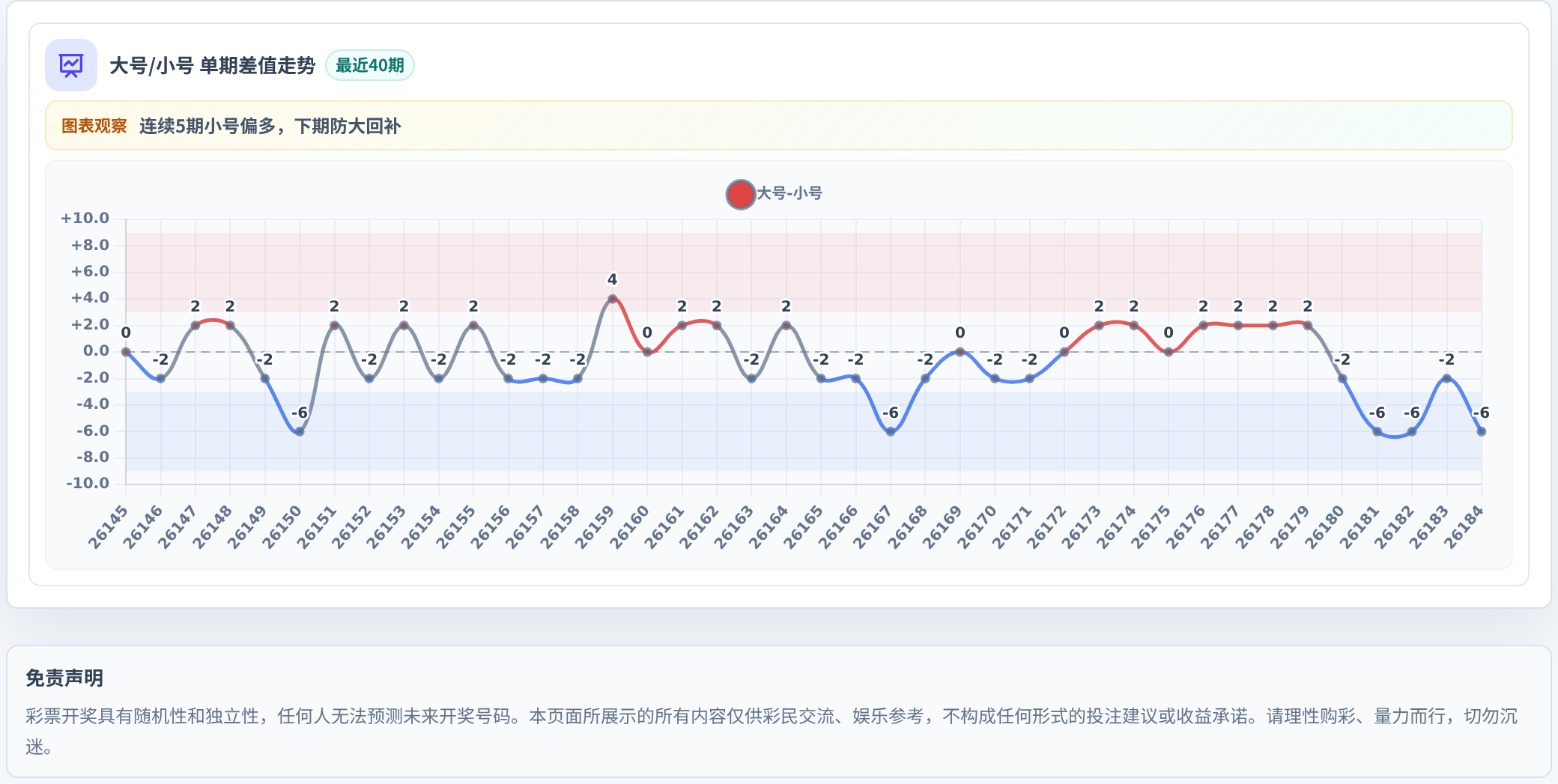Screen dimensions: 1558x784
Task: Select the 0 data point at issue 26172
Action: click(1064, 352)
